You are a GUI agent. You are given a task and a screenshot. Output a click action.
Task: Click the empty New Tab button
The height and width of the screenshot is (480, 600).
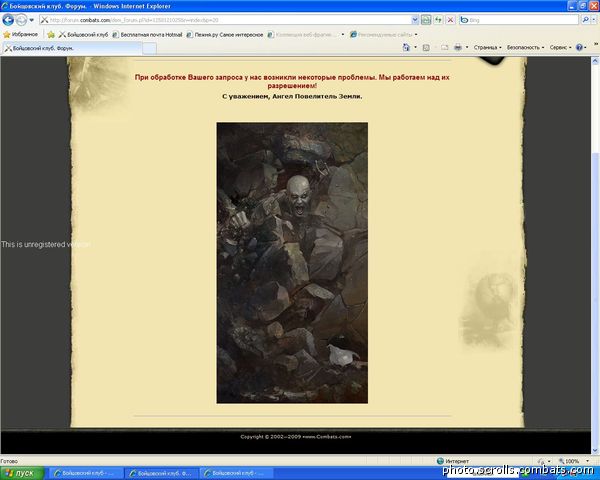click(150, 49)
